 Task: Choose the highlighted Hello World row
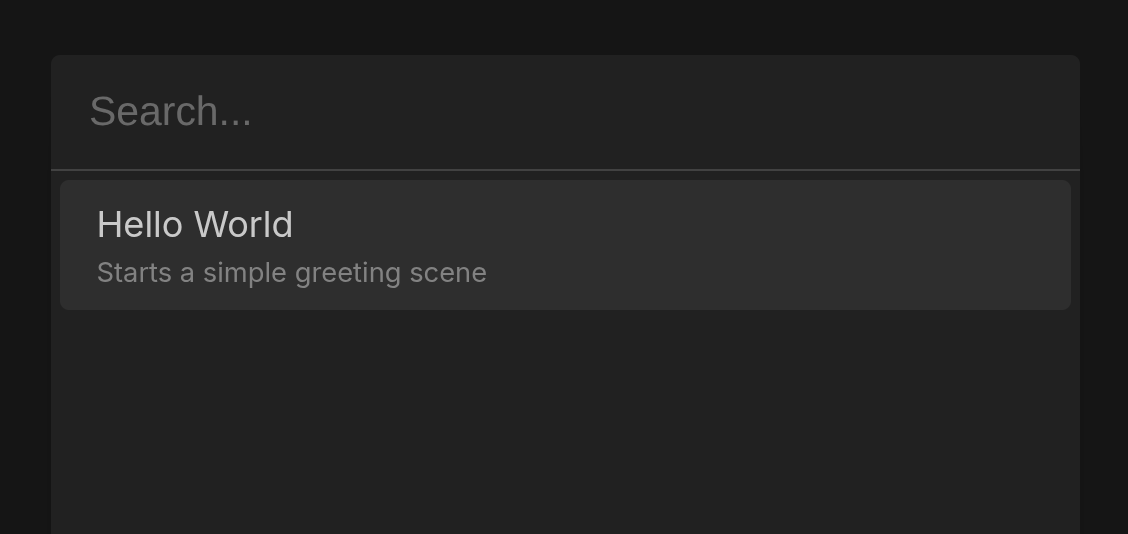[x=565, y=245]
